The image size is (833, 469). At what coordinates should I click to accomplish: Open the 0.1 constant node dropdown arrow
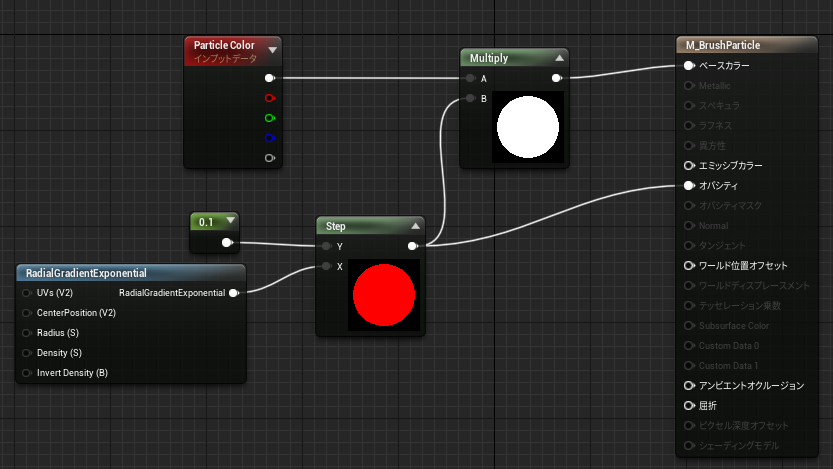(x=231, y=220)
